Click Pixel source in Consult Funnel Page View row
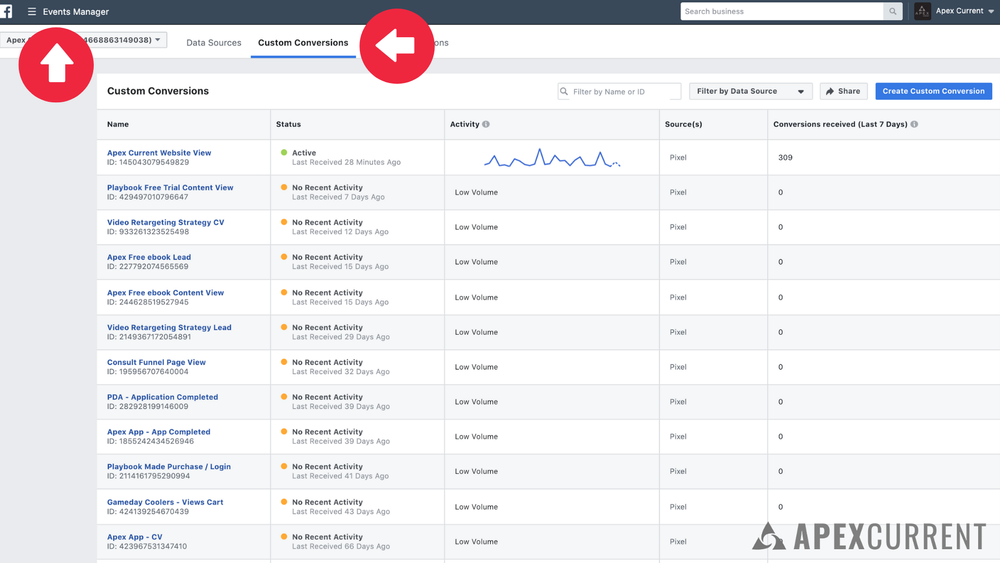The image size is (1000, 563). (x=678, y=367)
